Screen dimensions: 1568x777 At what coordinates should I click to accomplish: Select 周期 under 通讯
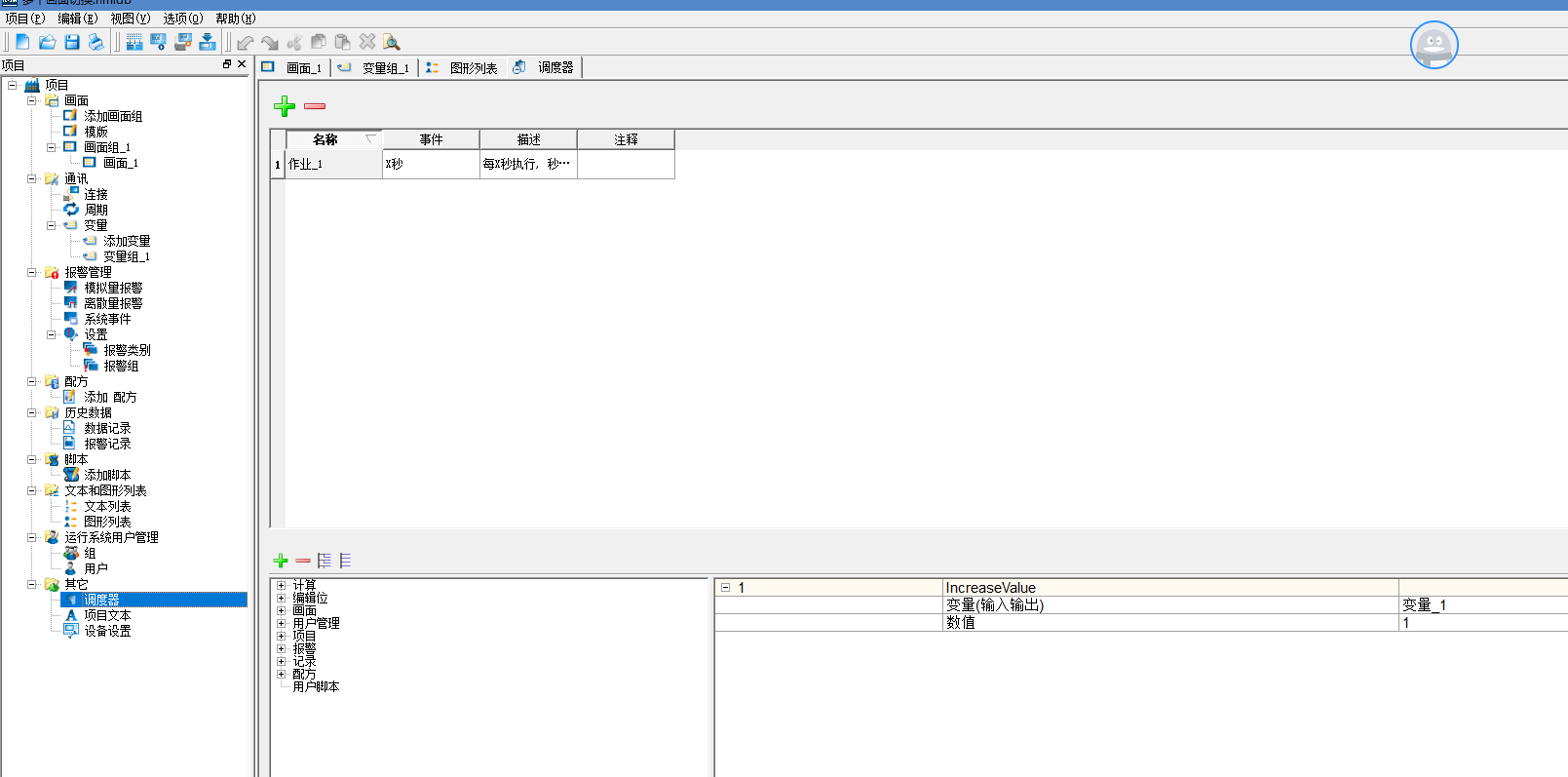tap(96, 210)
